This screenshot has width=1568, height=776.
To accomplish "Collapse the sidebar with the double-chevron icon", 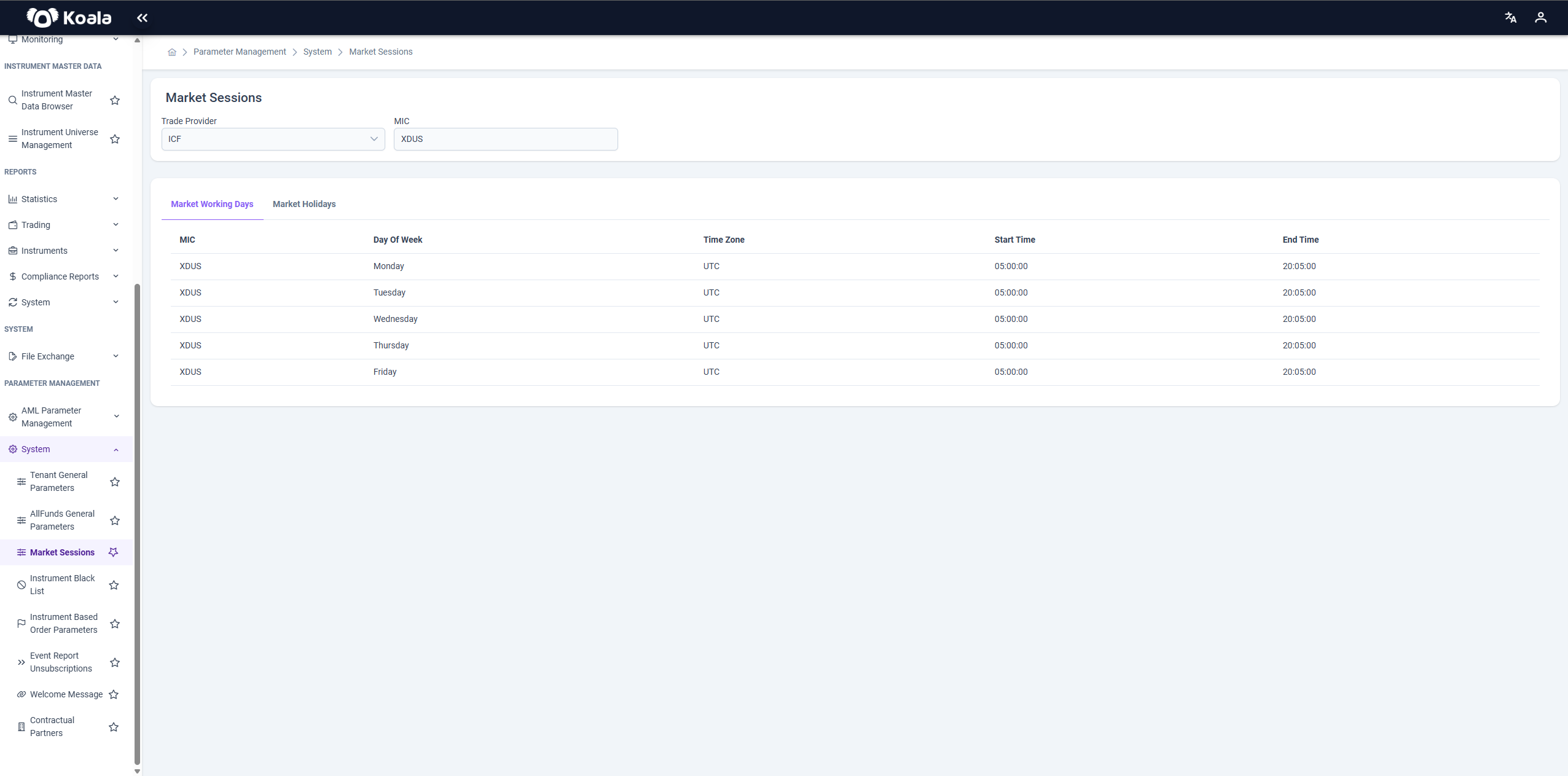I will [x=142, y=18].
